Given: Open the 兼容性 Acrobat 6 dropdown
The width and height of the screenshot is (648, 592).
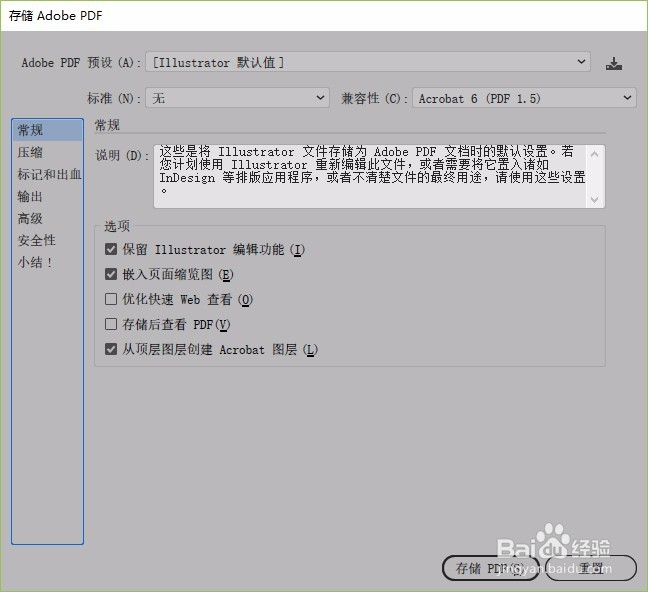Looking at the screenshot, I should (x=524, y=98).
